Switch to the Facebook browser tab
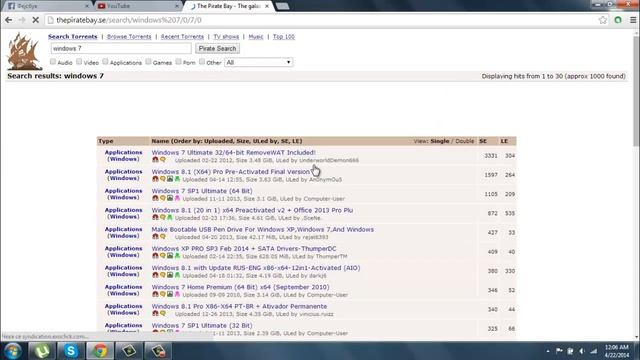The image size is (640, 360). click(x=48, y=6)
